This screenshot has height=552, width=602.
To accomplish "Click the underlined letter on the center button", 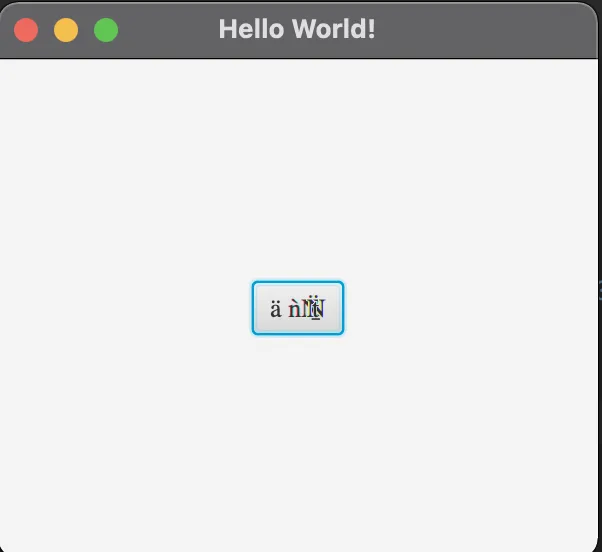I will pyautogui.click(x=316, y=309).
